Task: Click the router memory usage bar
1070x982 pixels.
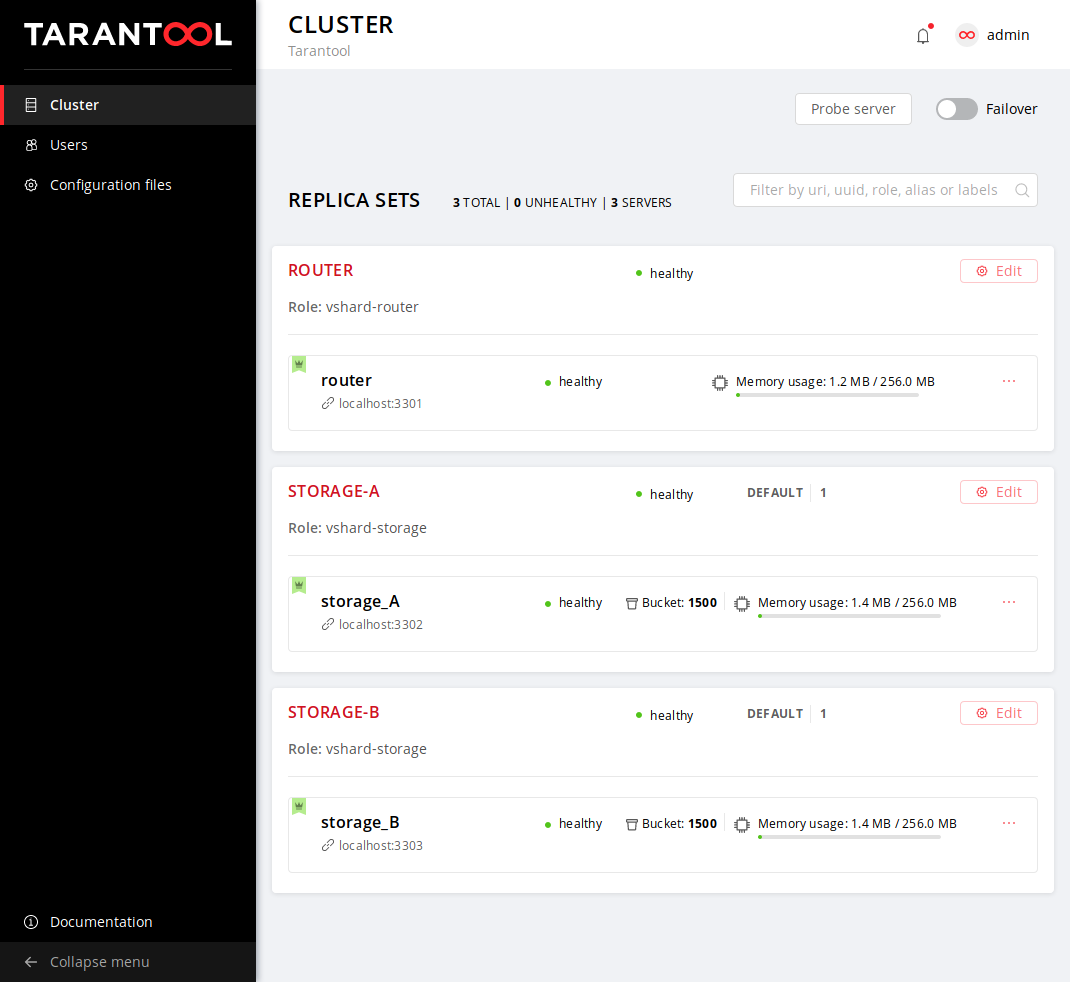Action: coord(827,395)
